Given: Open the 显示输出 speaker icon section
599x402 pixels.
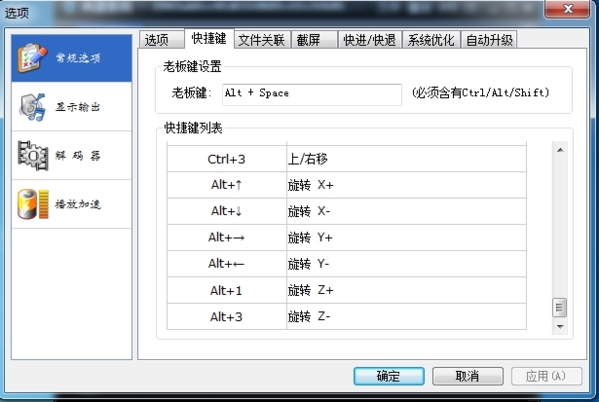Looking at the screenshot, I should [32, 107].
